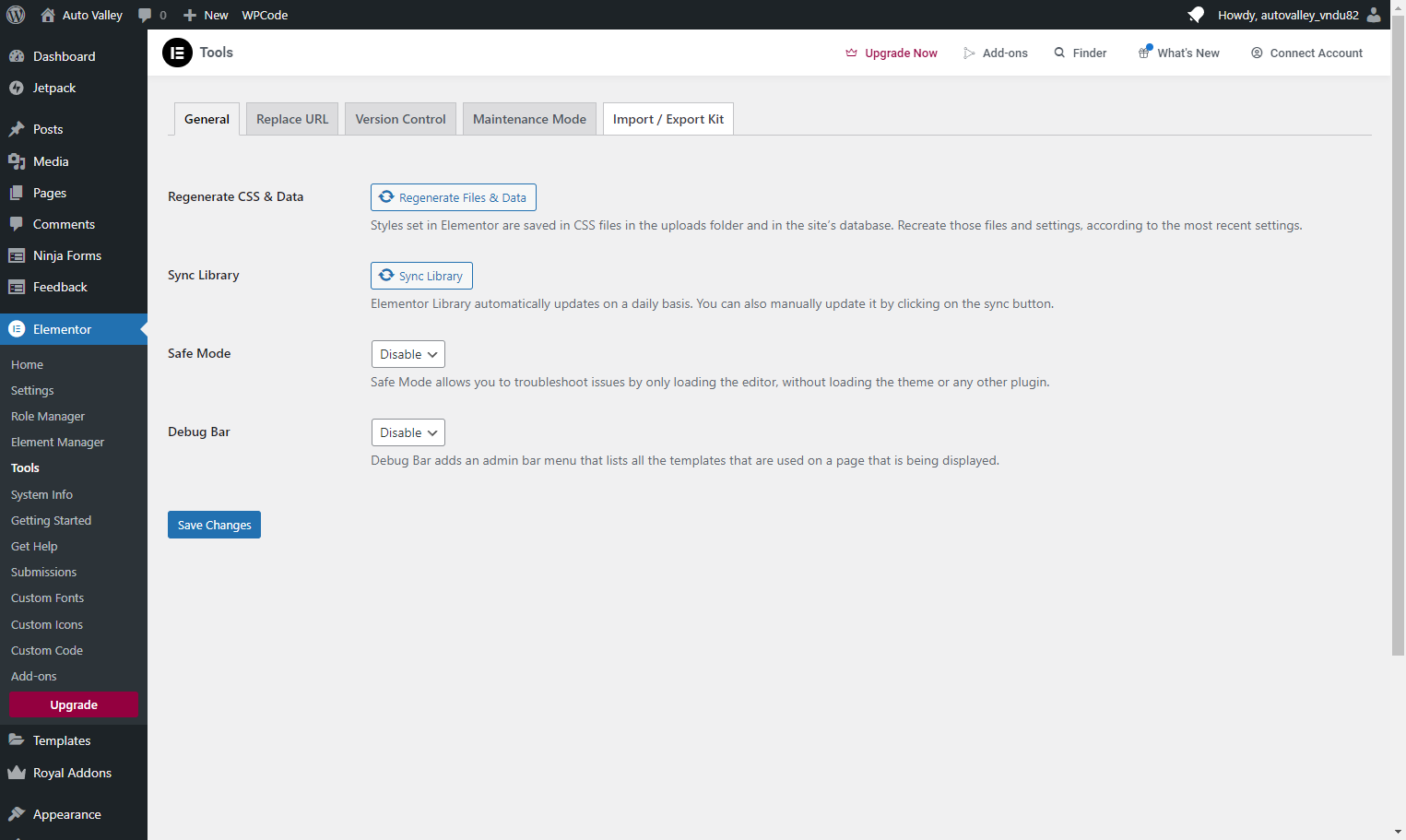The image size is (1406, 840).
Task: Open Auto Valley site link in admin bar
Action: pos(81,15)
